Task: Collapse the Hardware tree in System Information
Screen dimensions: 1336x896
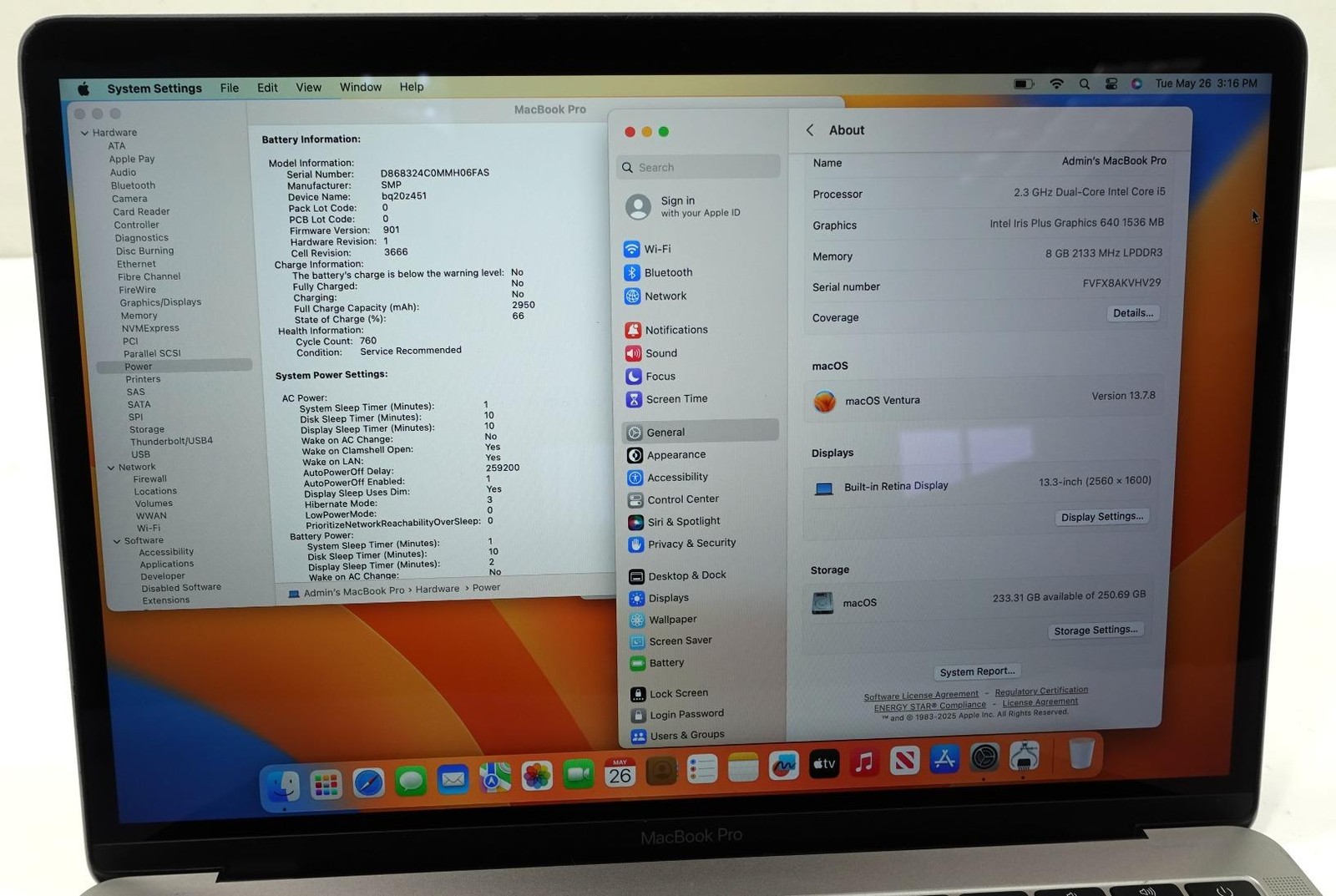Action: 84,133
